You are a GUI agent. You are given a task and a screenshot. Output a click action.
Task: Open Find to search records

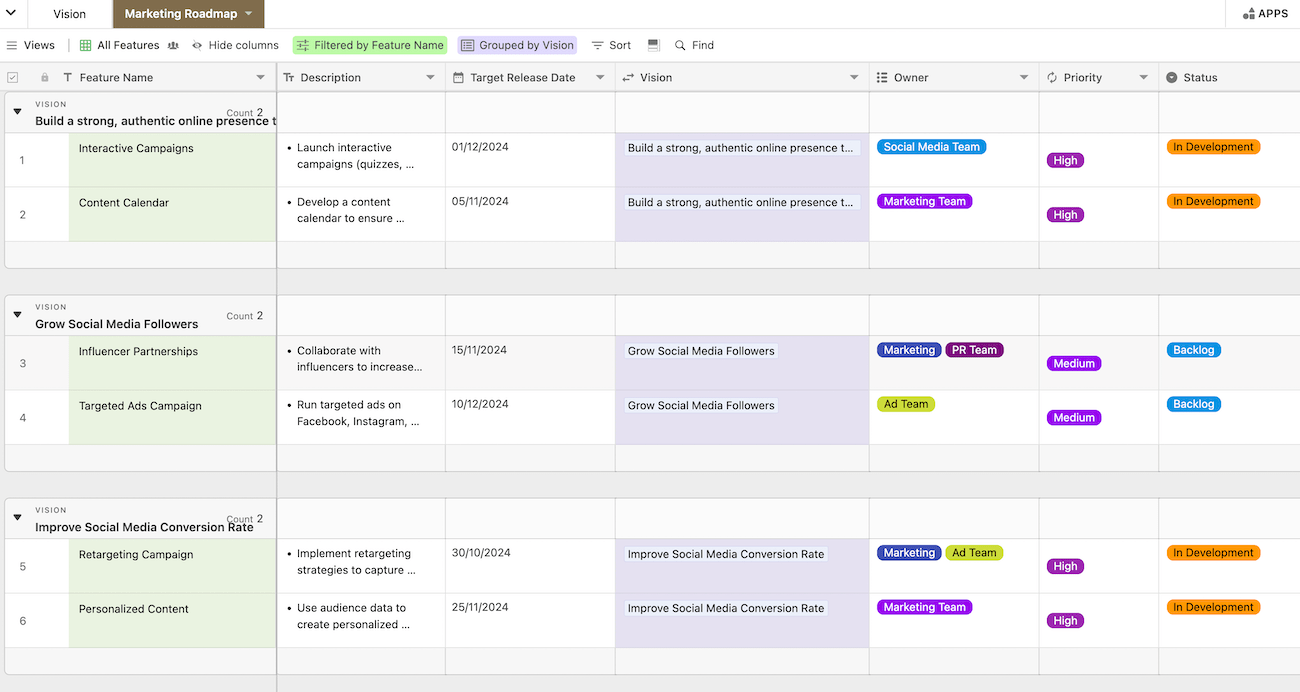[x=693, y=45]
